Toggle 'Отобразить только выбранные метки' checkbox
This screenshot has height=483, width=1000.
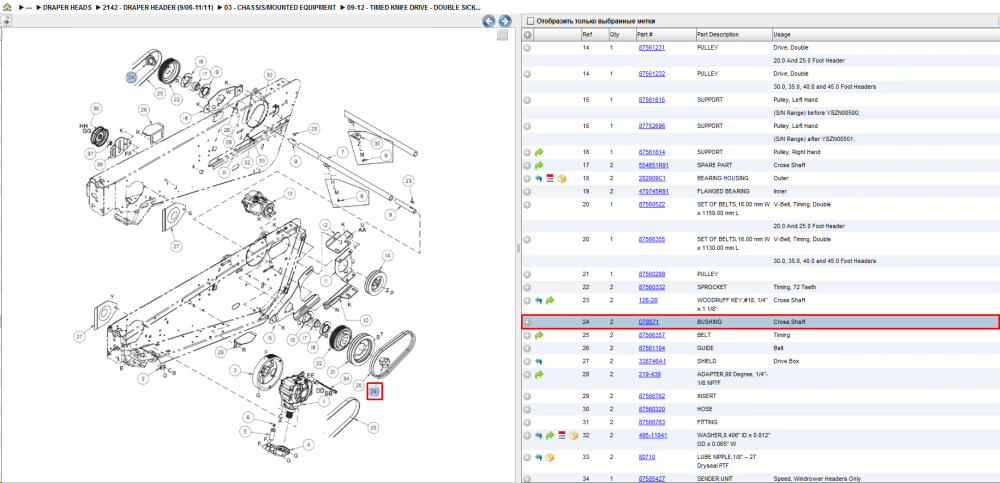(x=530, y=21)
